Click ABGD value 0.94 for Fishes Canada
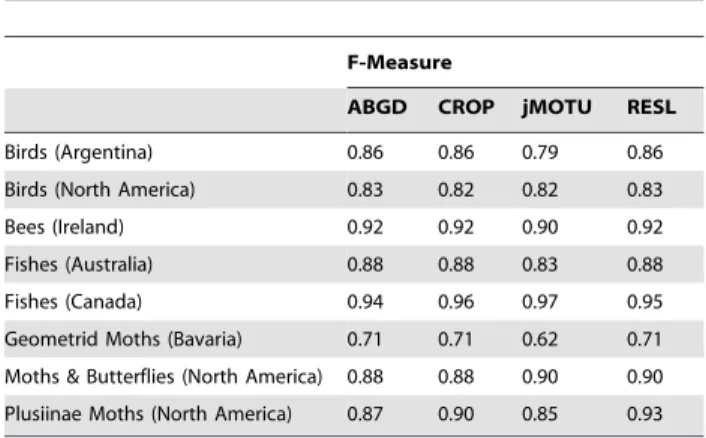The width and height of the screenshot is (706, 438). tap(365, 302)
